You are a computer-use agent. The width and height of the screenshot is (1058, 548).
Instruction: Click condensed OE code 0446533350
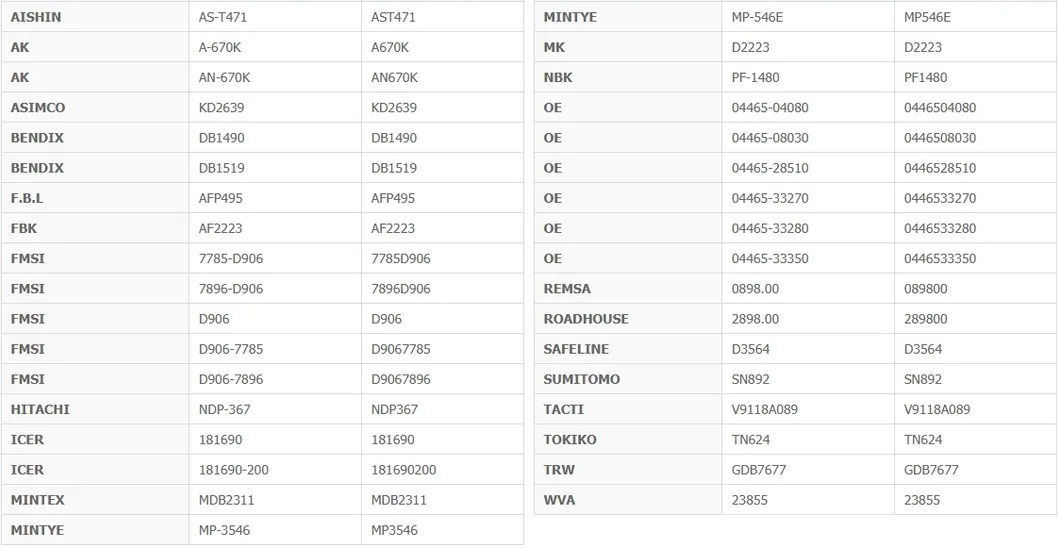(940, 258)
